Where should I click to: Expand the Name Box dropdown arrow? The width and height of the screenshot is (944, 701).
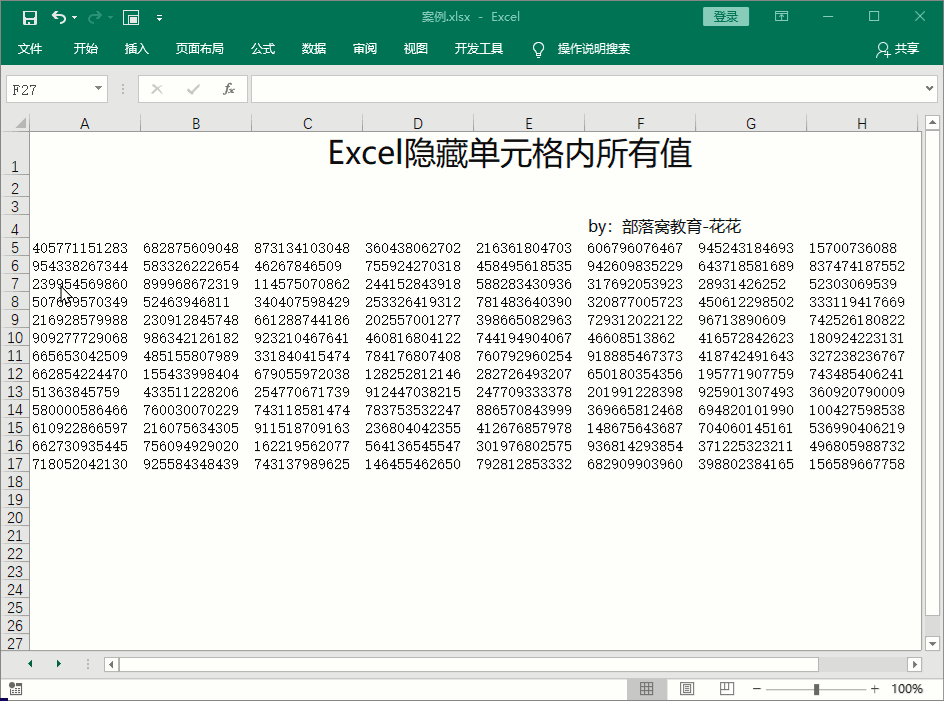point(98,89)
